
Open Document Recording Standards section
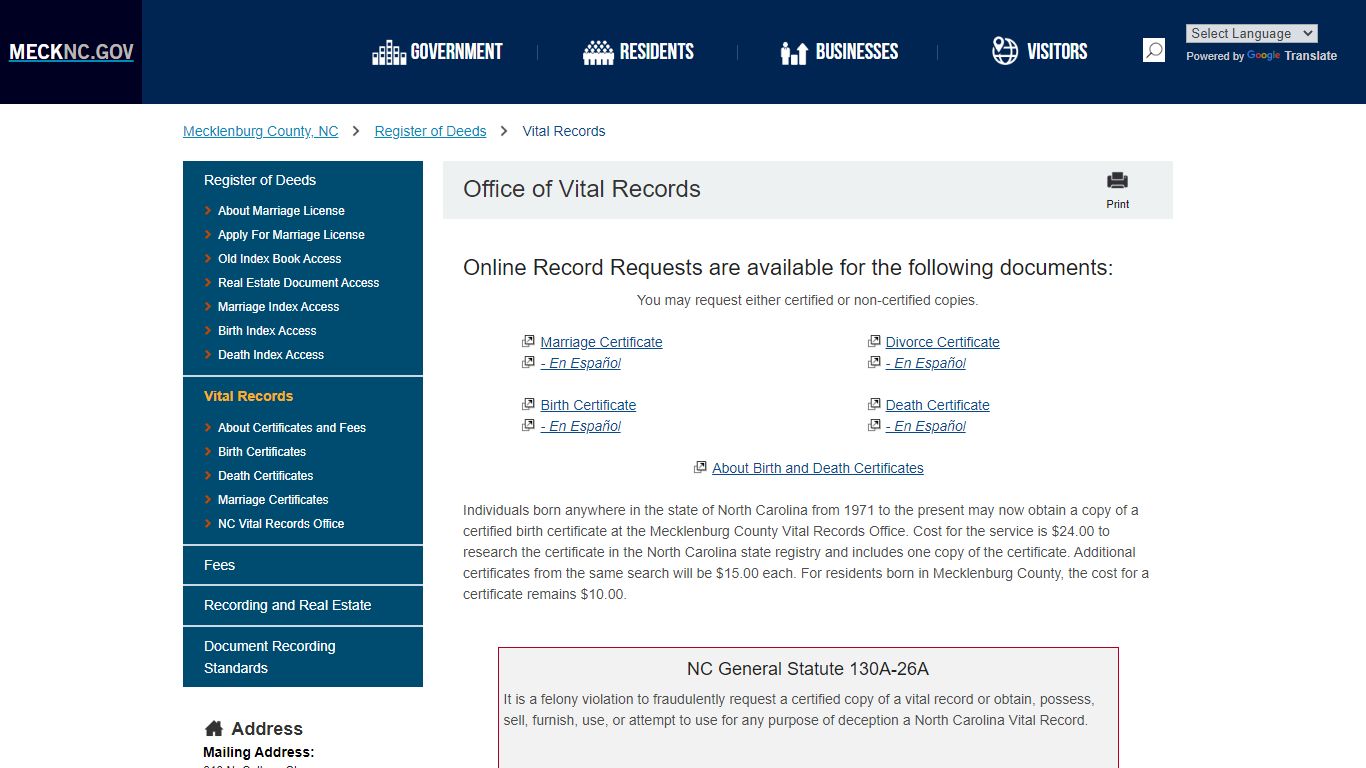coord(303,657)
